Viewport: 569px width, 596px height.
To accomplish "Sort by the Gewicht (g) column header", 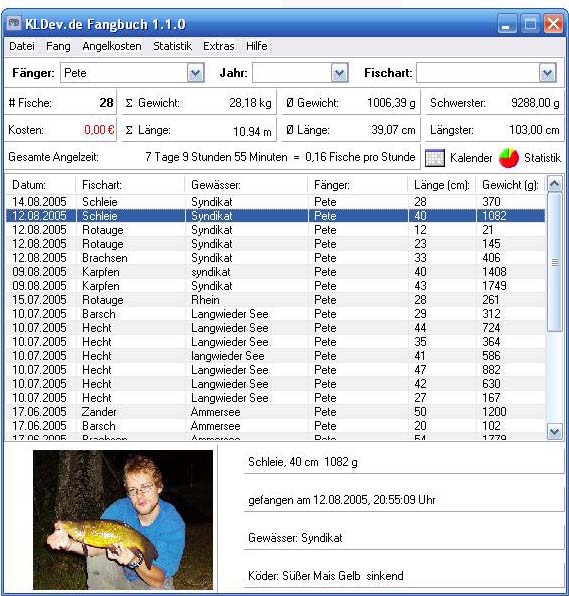I will click(510, 185).
